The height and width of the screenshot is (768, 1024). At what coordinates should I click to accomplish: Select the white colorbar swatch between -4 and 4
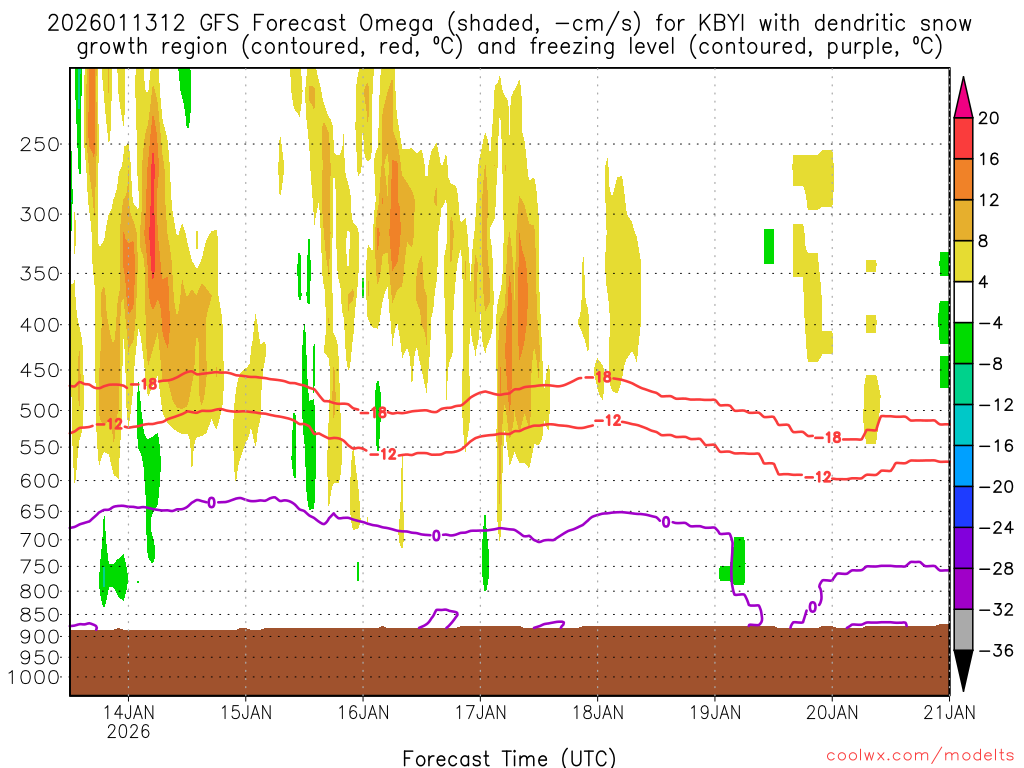(963, 302)
